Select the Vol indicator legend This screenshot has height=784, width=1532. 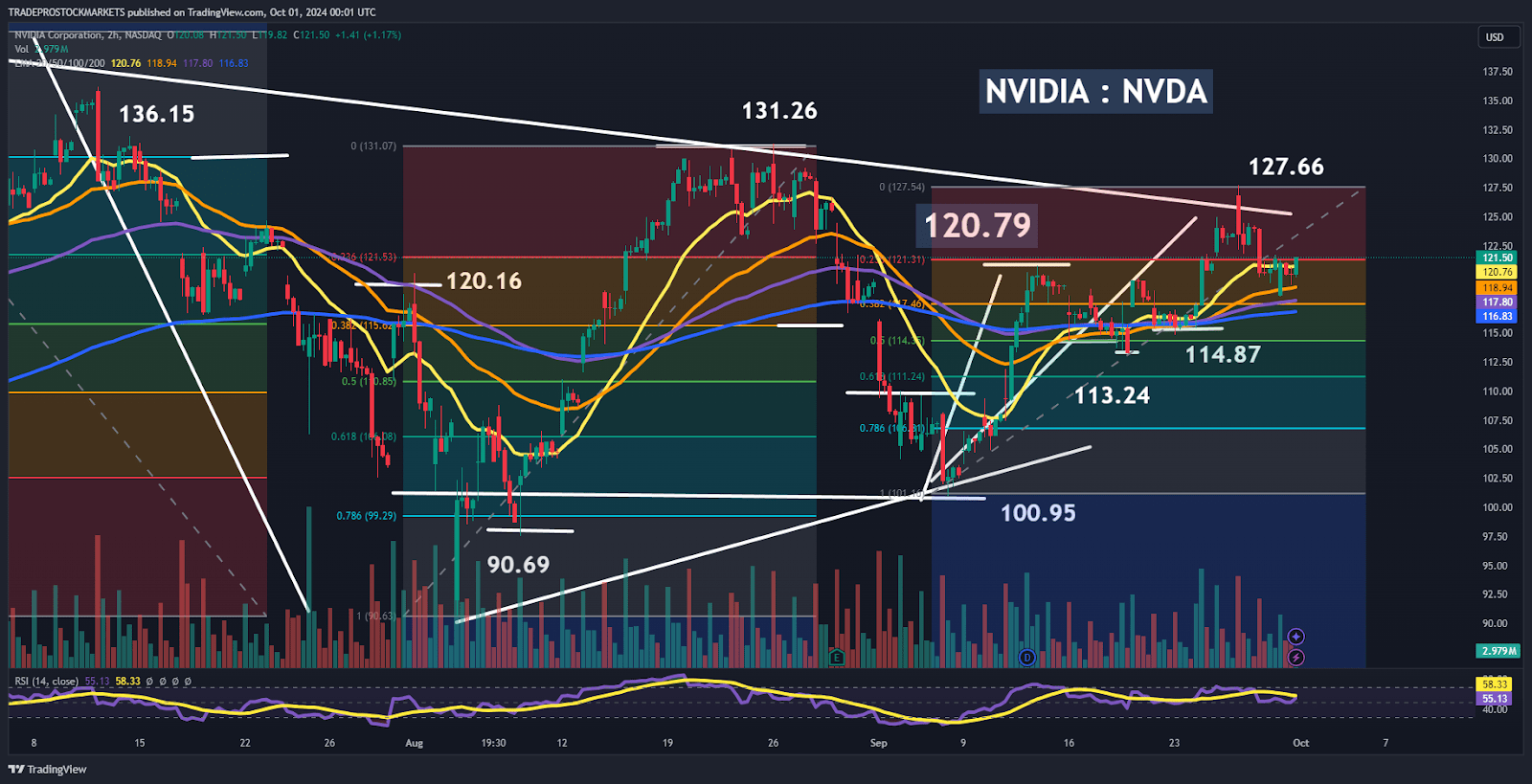(x=41, y=49)
